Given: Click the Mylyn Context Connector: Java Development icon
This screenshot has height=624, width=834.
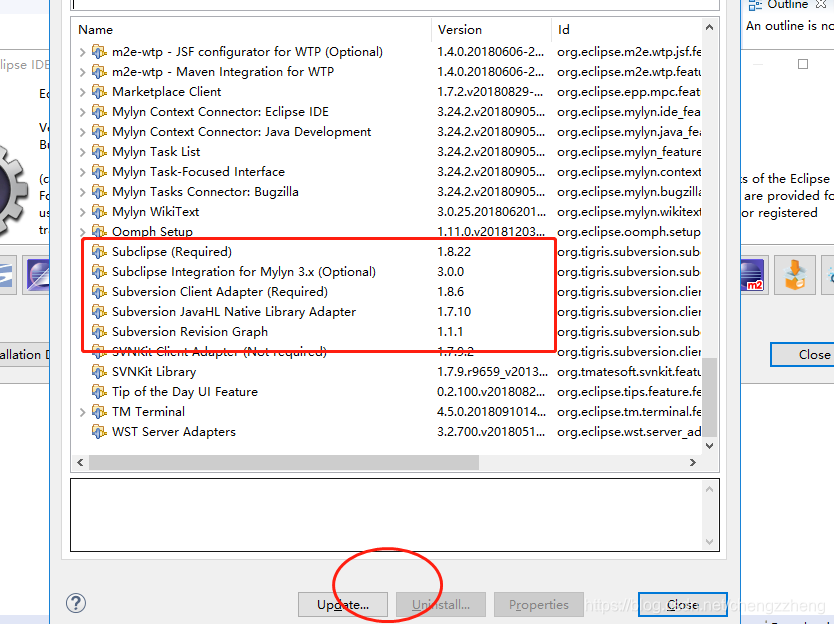Looking at the screenshot, I should click(98, 132).
